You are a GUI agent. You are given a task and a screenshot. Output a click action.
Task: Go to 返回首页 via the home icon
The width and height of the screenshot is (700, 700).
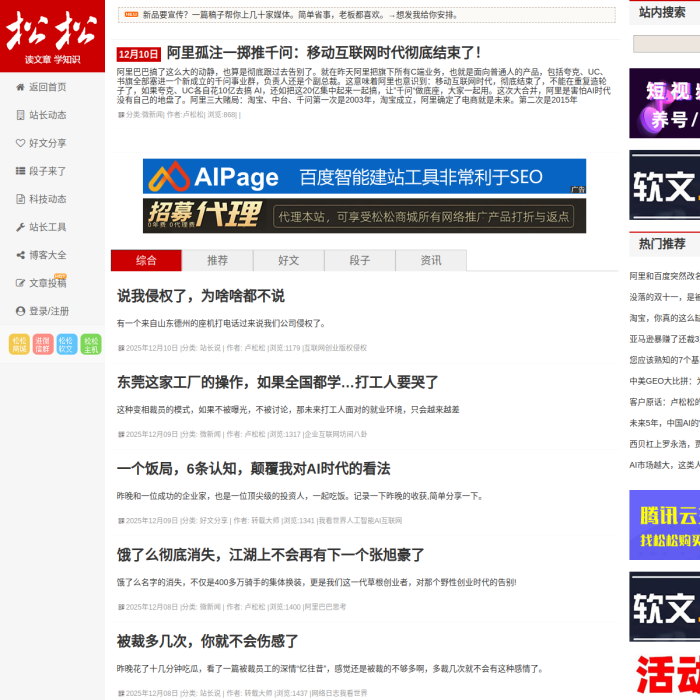(41, 87)
